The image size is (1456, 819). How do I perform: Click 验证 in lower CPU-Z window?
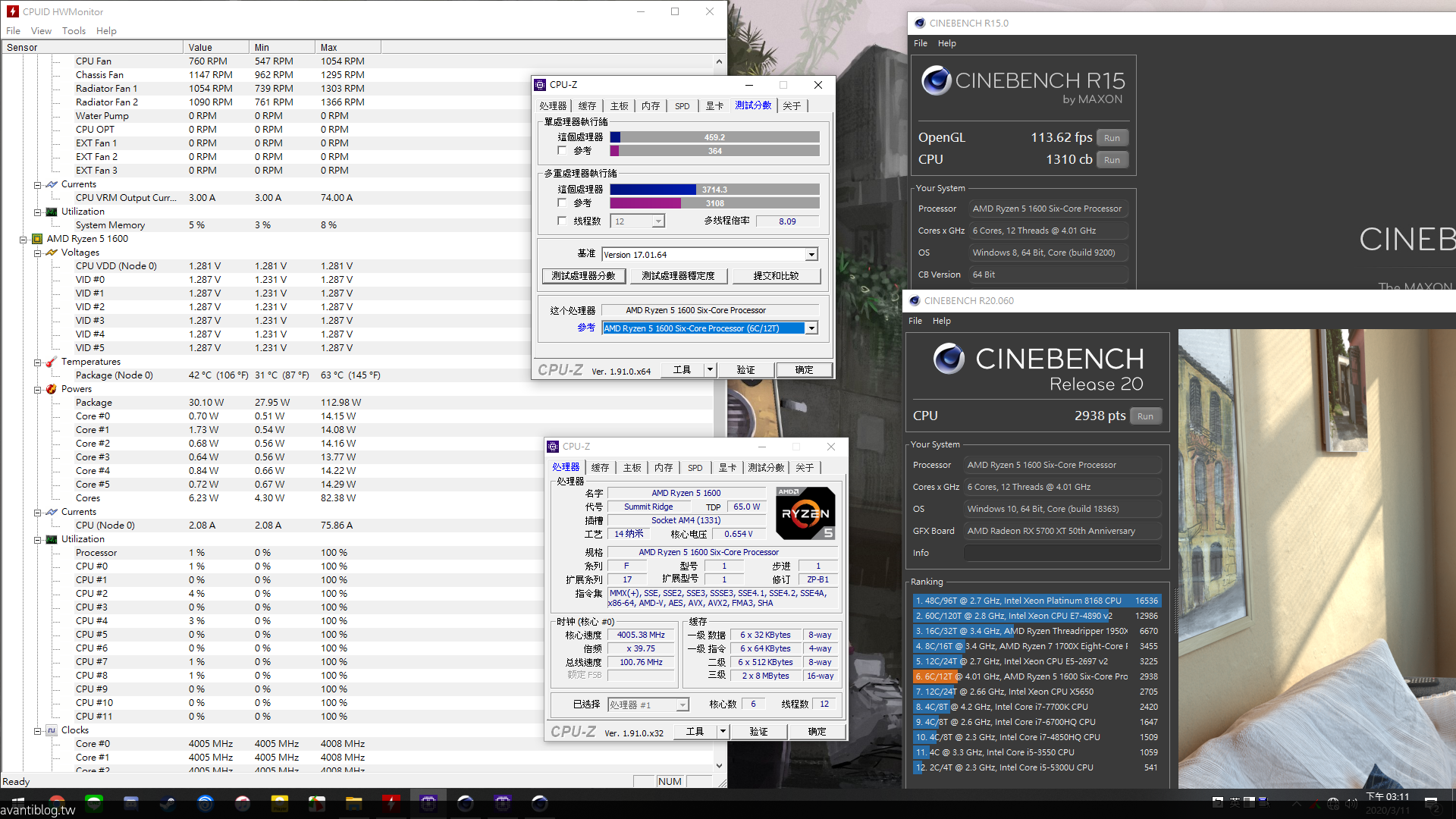tap(758, 732)
